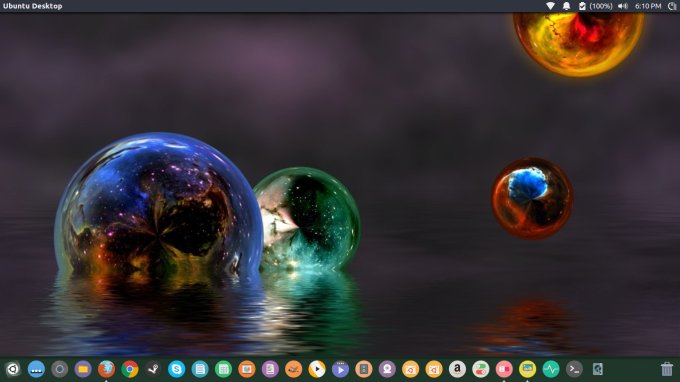Click the Wi-Fi indicator in the top panel
The width and height of the screenshot is (680, 382).
pos(550,6)
